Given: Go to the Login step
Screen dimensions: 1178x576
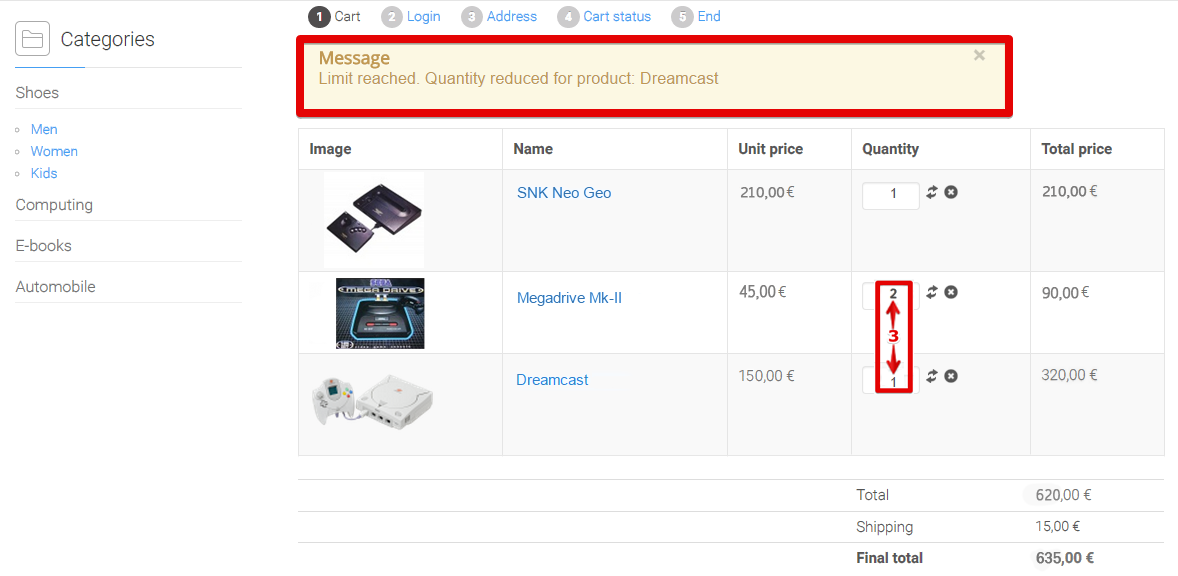Looking at the screenshot, I should pos(411,17).
